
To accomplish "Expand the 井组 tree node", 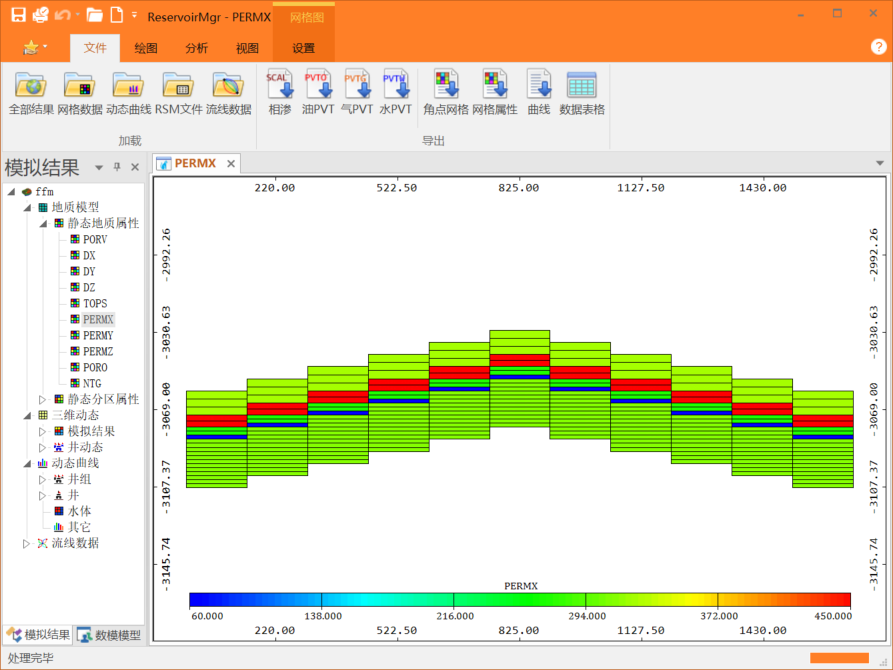I will (42, 480).
